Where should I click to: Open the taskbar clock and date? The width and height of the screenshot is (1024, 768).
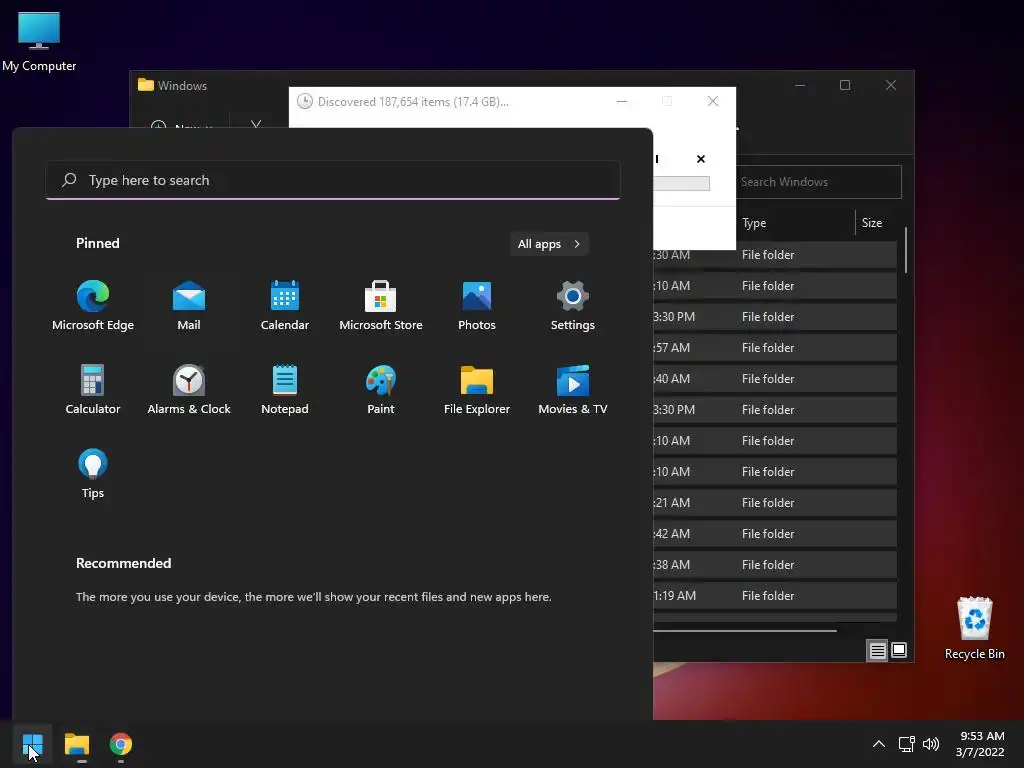(x=980, y=744)
